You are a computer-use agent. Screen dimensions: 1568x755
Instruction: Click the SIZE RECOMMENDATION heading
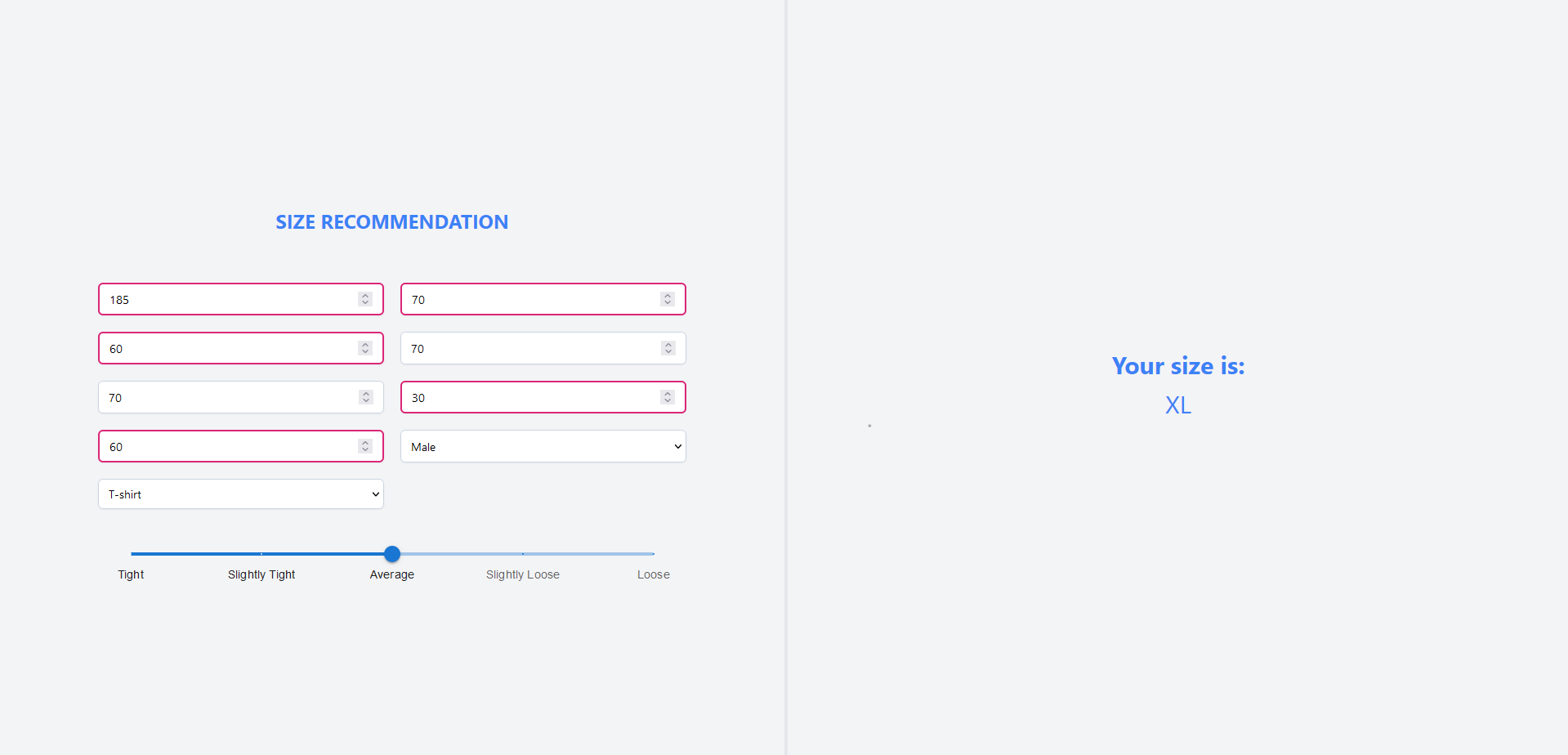coord(391,221)
